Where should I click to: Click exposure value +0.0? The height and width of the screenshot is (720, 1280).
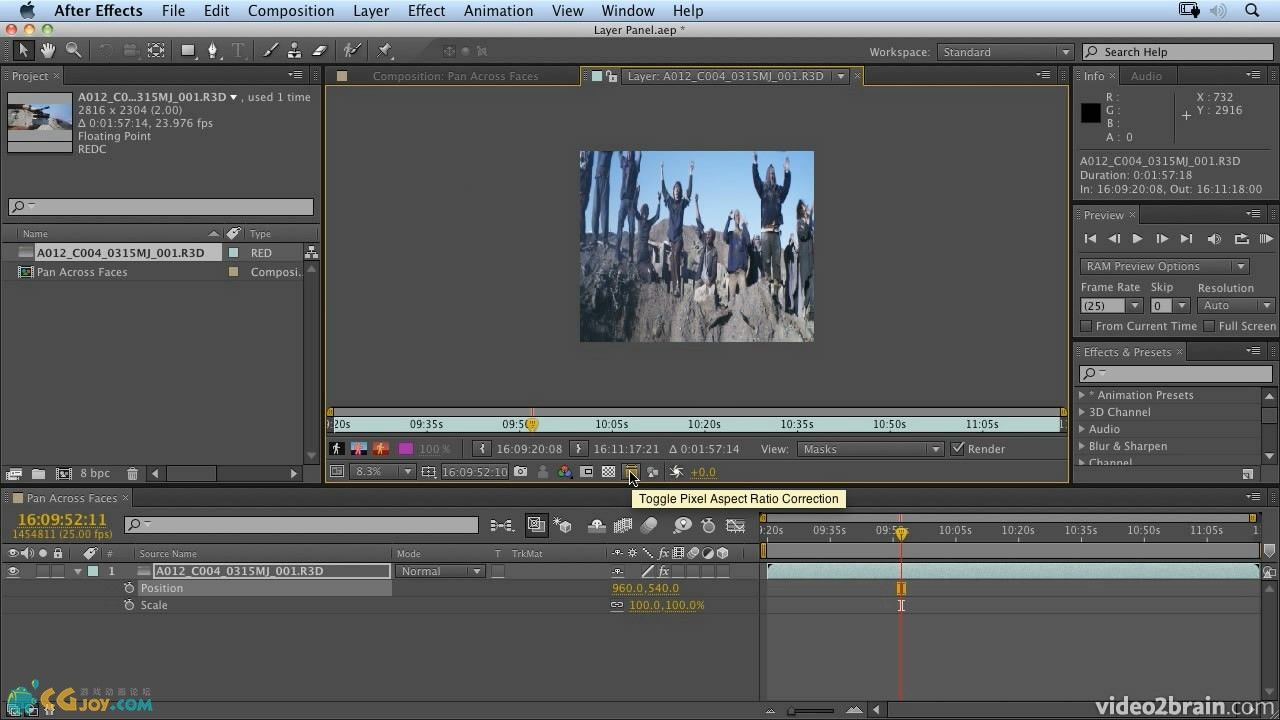(x=703, y=472)
